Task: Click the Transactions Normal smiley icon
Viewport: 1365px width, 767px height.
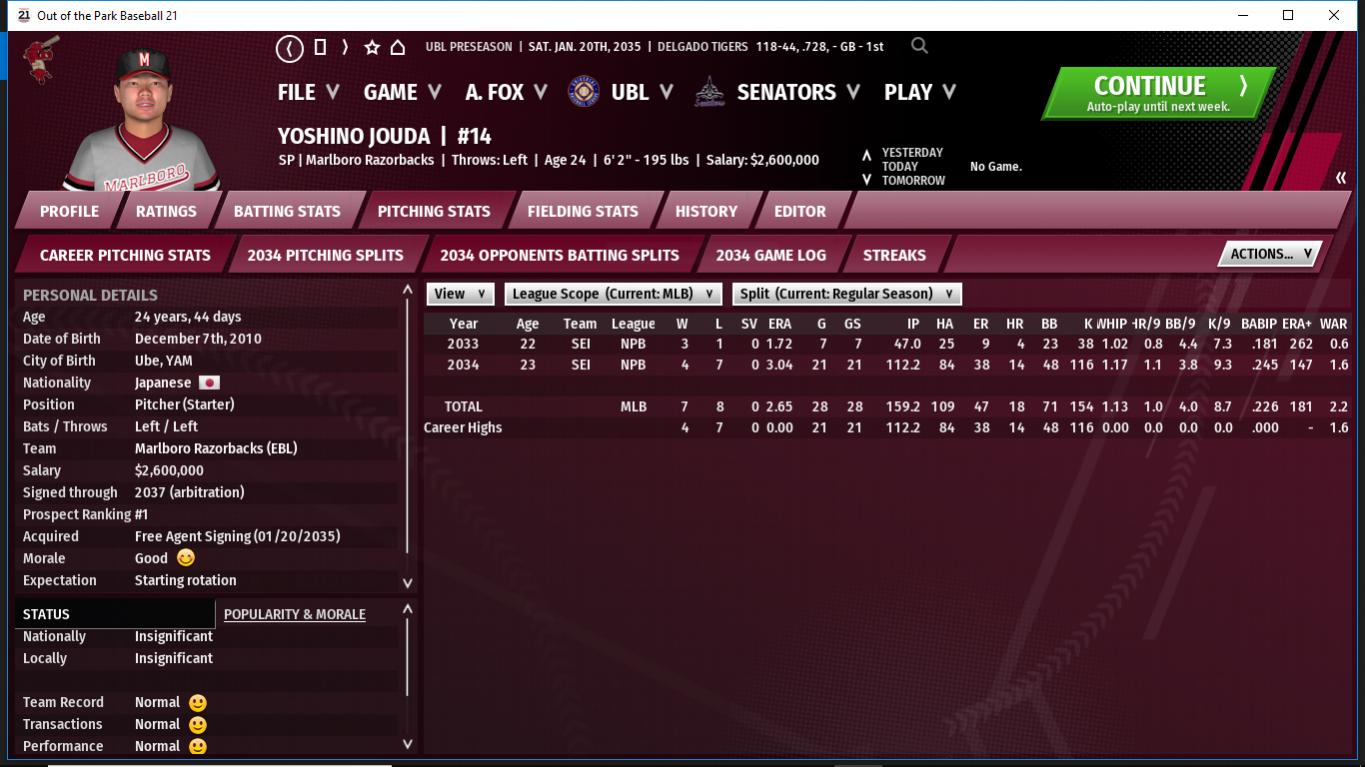Action: click(x=198, y=725)
